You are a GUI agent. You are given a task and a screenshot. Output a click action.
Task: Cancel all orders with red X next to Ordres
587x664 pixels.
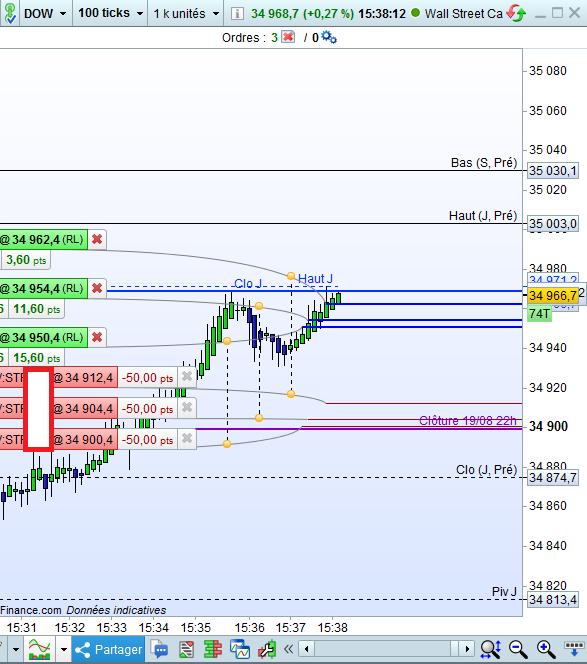click(288, 37)
